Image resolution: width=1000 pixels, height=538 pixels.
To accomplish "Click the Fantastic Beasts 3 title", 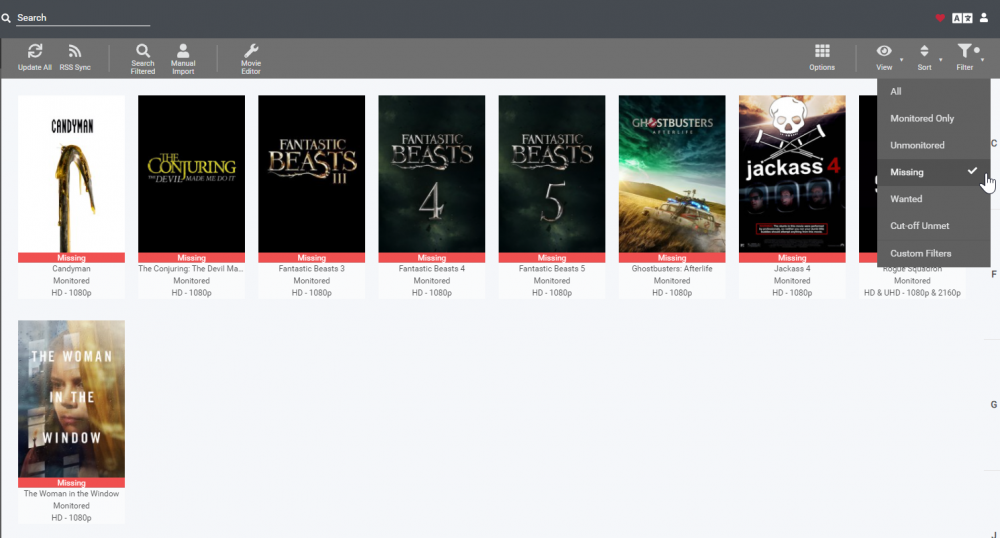I will (312, 269).
